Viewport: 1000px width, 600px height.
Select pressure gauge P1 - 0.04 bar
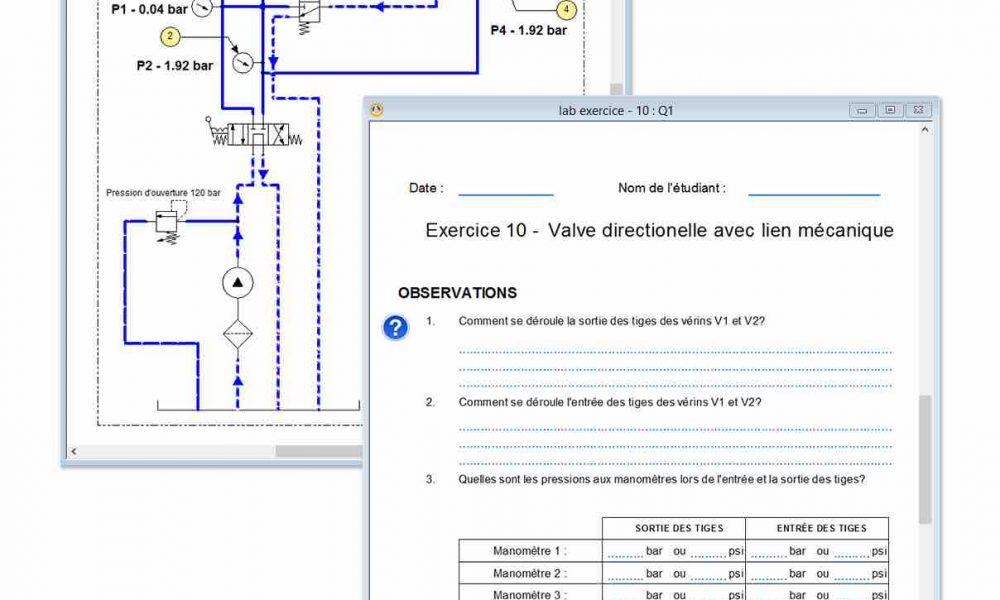tap(200, 8)
